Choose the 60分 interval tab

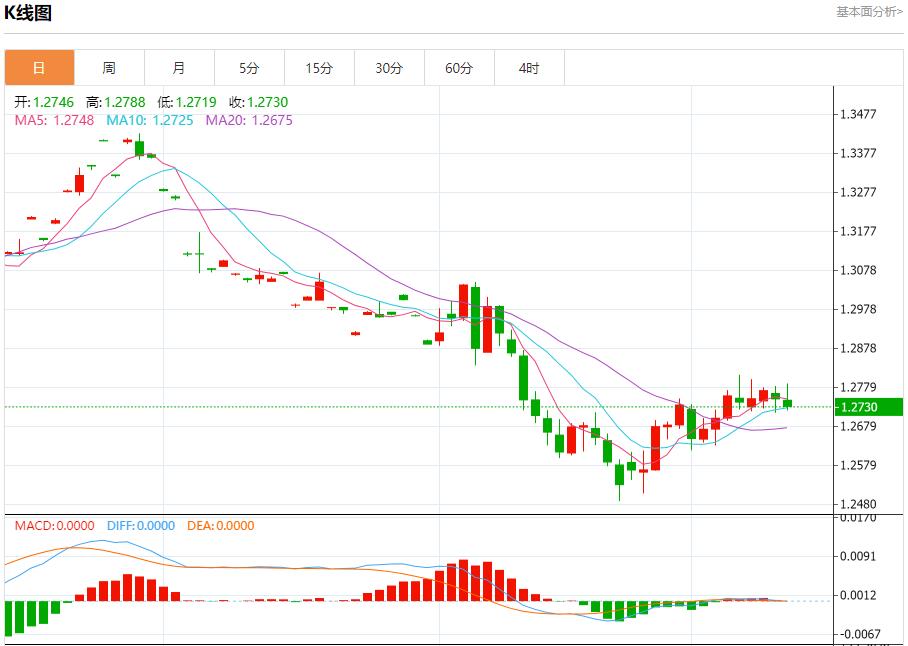[459, 68]
